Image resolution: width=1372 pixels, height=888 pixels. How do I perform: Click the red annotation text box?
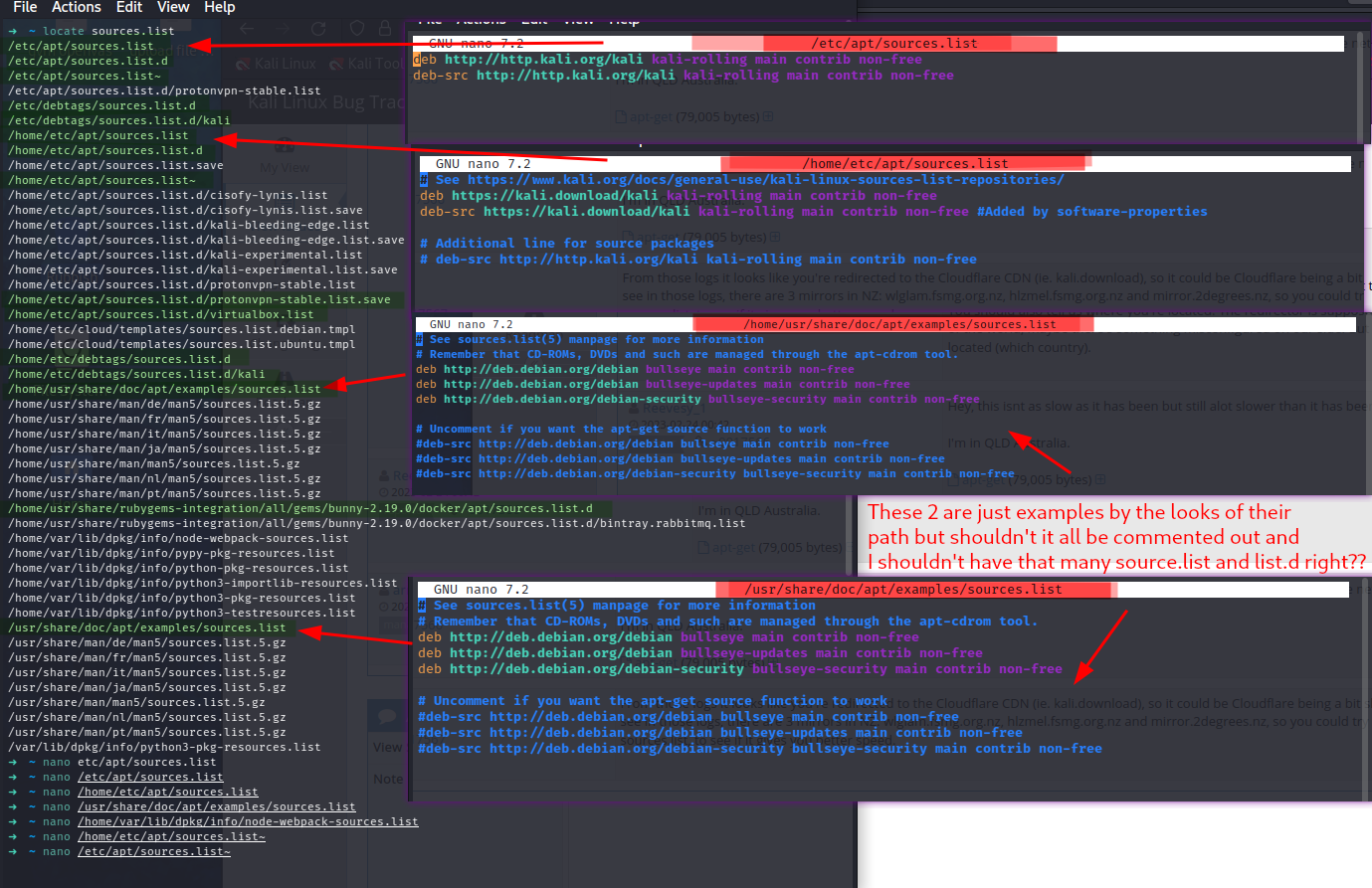1115,537
